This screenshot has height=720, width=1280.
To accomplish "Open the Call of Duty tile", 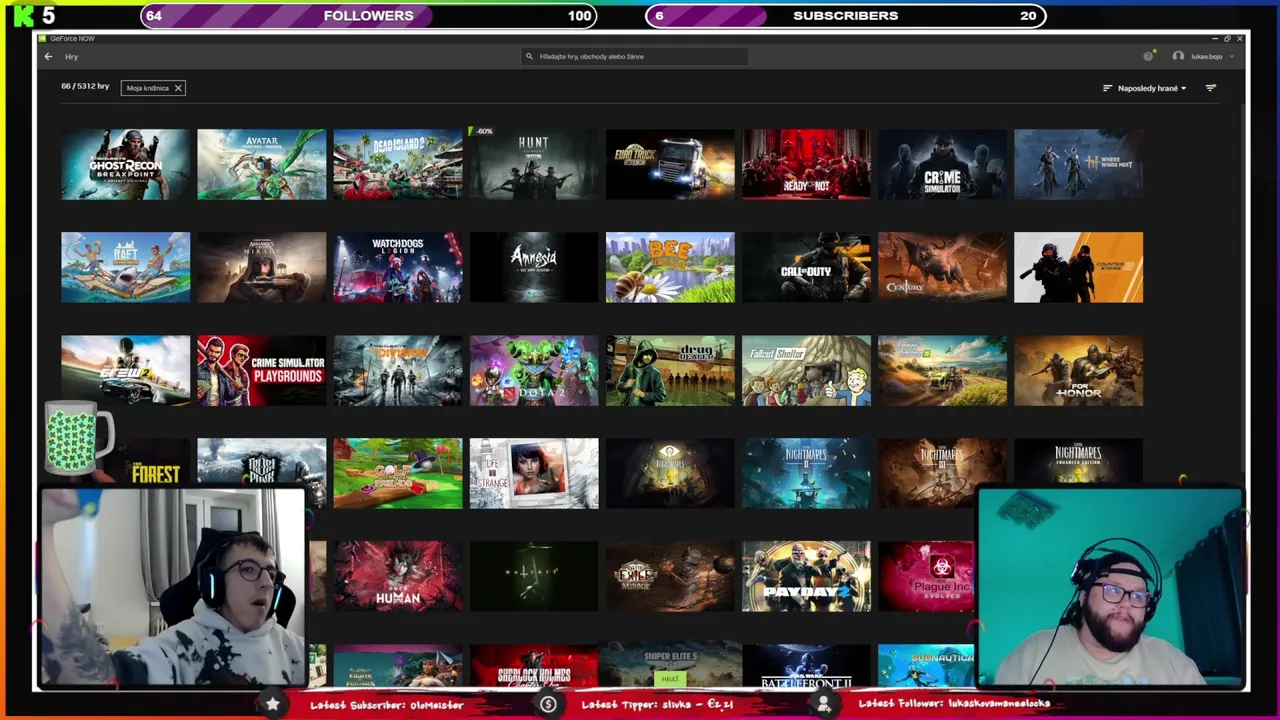I will coord(806,267).
